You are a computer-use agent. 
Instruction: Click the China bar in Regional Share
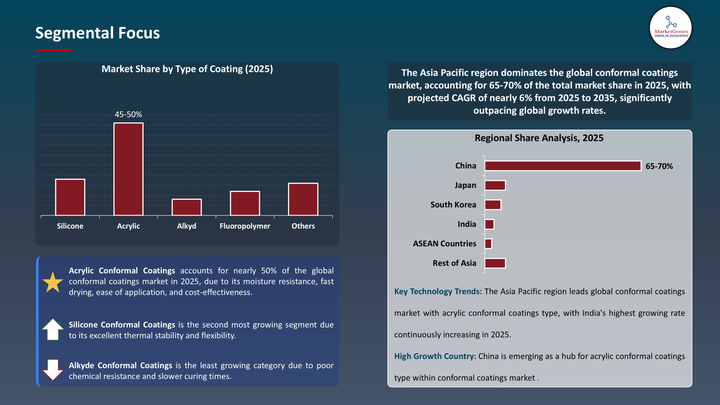pyautogui.click(x=562, y=166)
